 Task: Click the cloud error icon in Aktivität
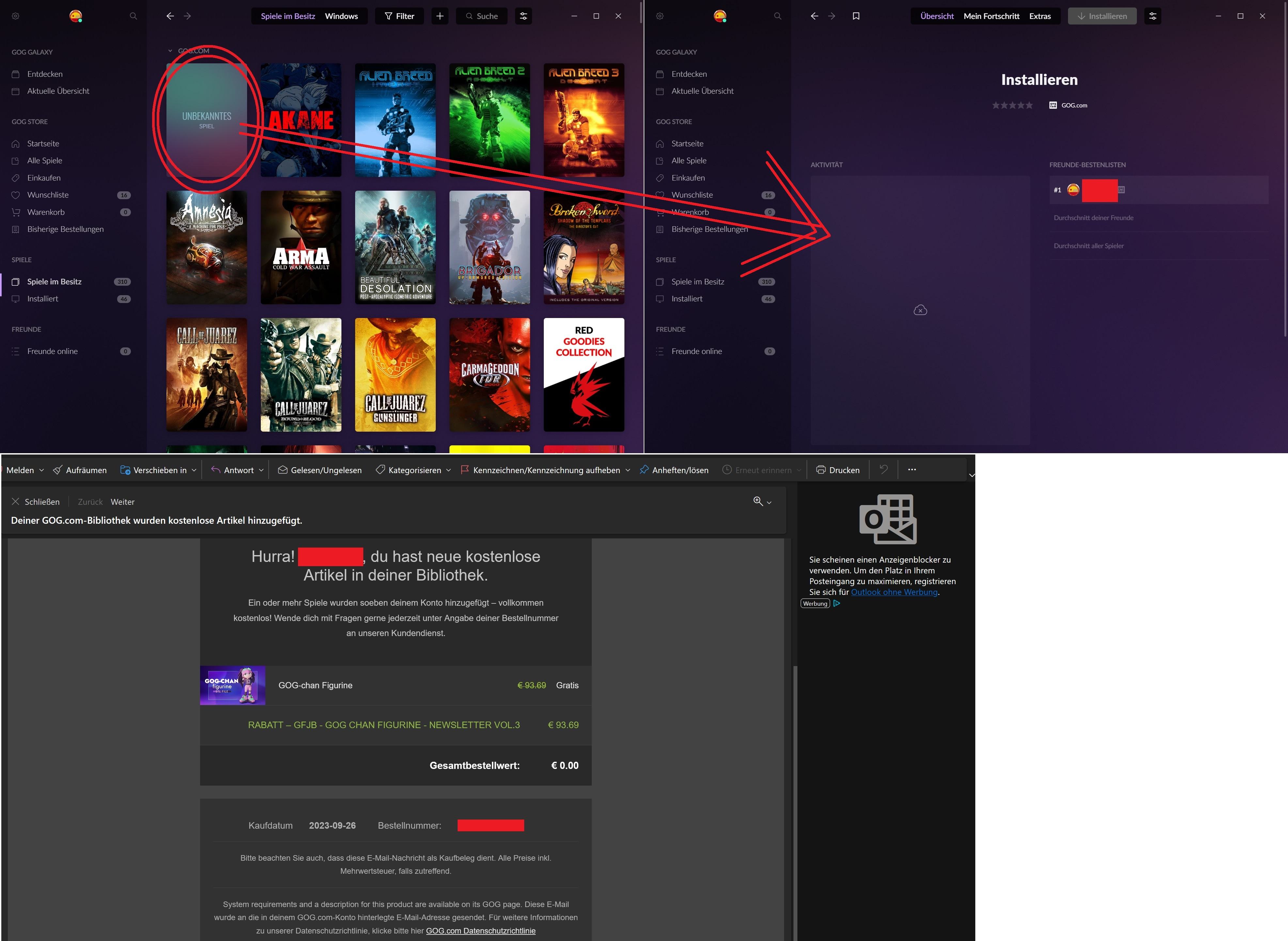(x=920, y=311)
